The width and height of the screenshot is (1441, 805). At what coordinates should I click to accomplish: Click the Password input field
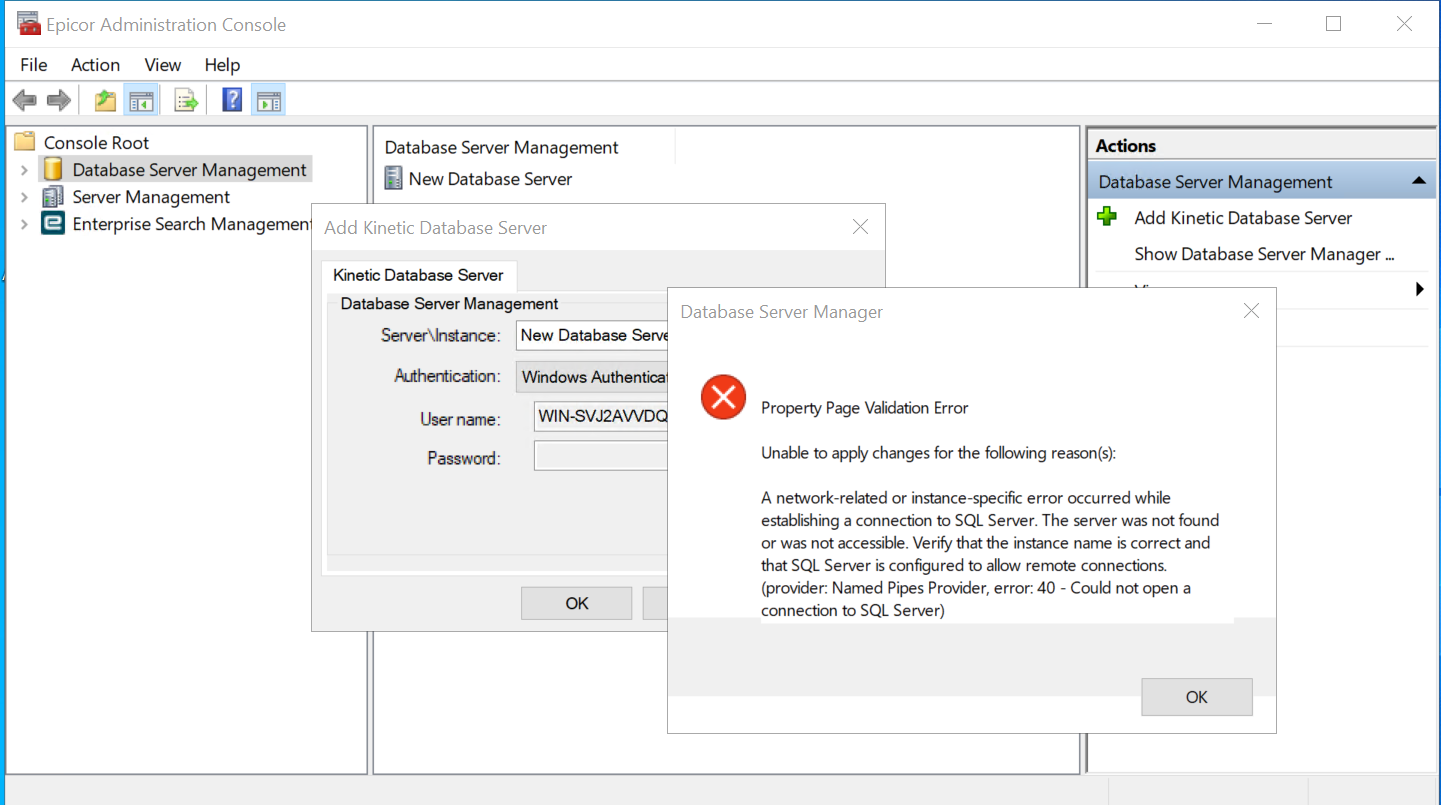[x=602, y=456]
